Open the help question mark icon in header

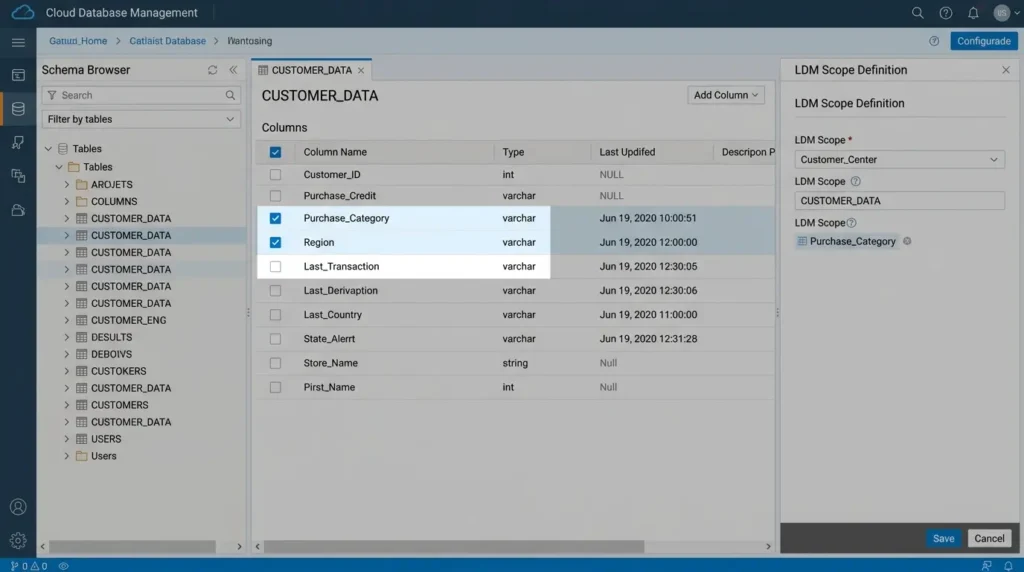(946, 12)
